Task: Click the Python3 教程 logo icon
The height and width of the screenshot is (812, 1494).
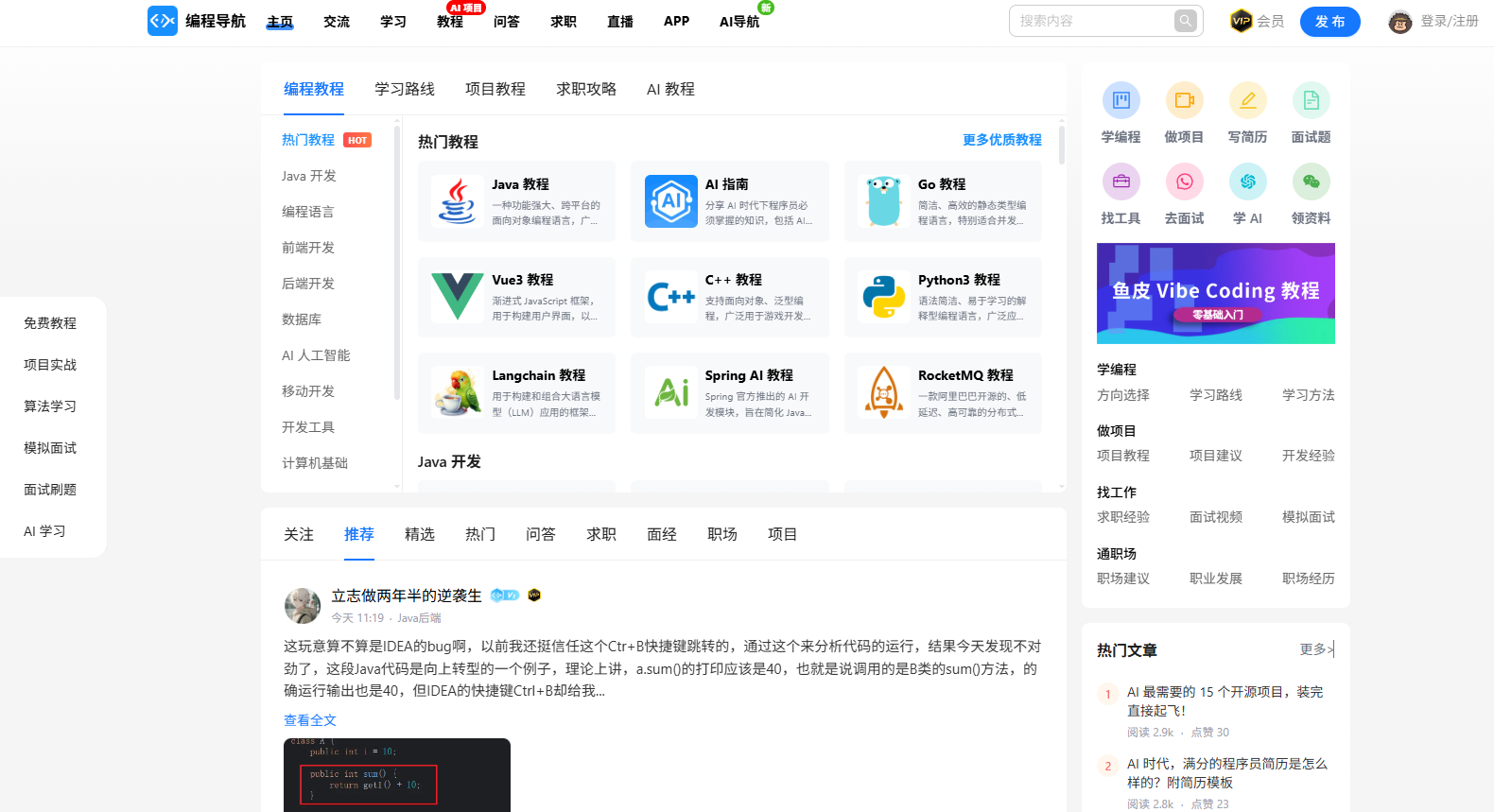Action: tap(884, 297)
